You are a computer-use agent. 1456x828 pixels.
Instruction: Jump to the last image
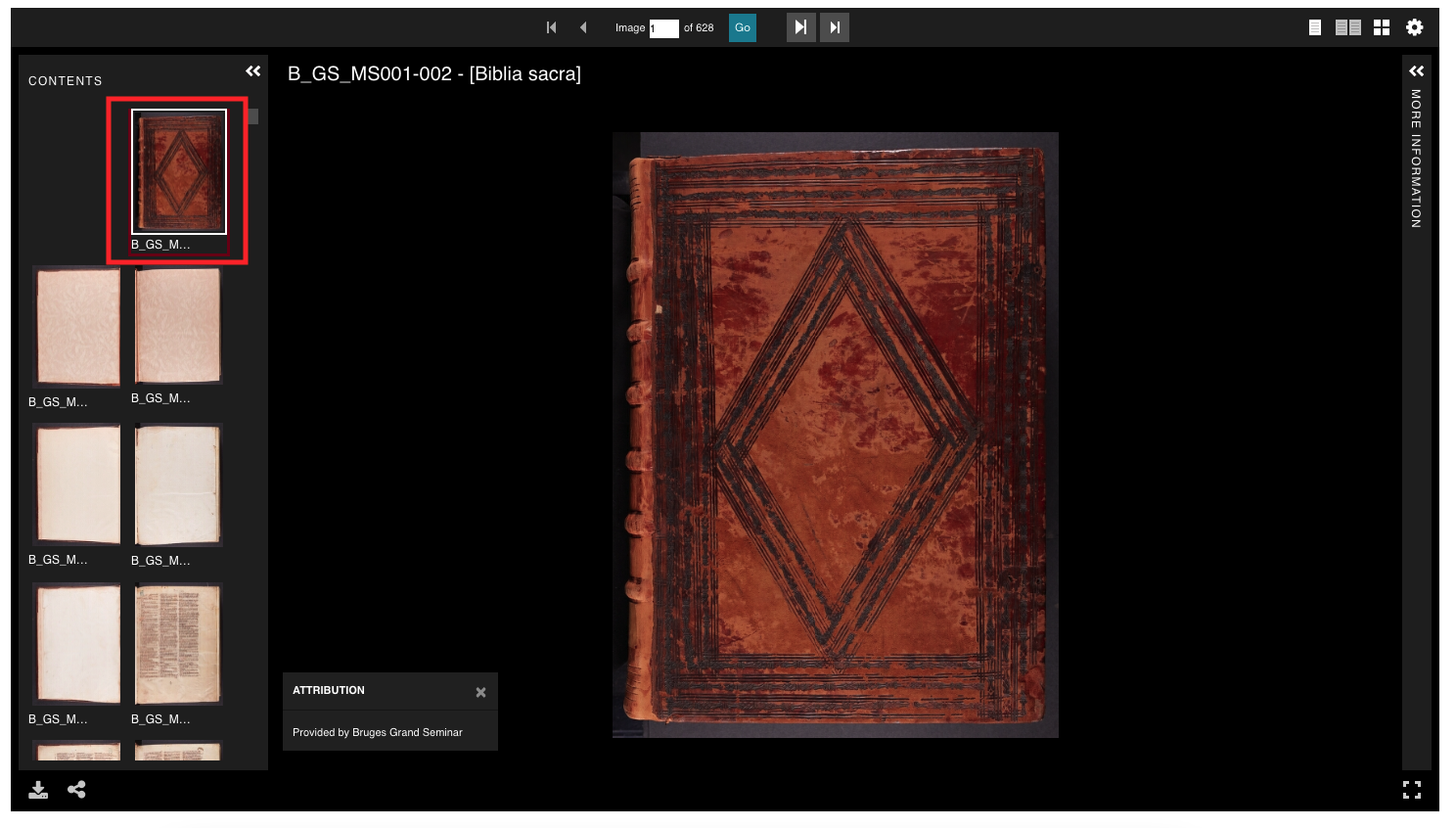[835, 26]
